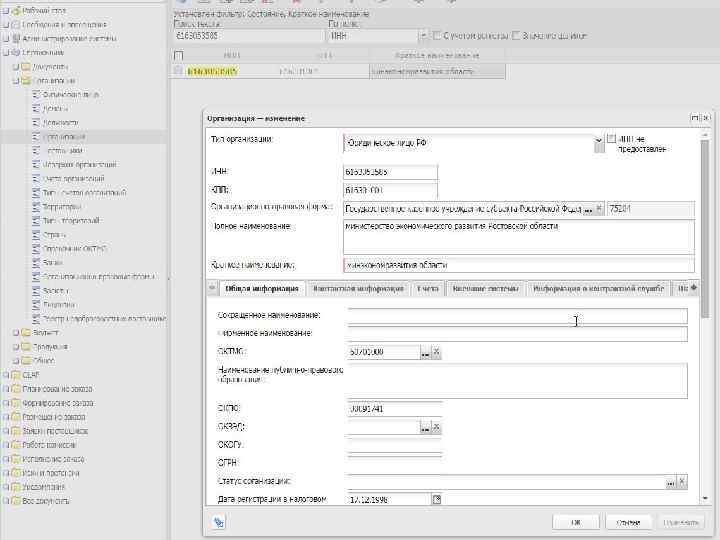This screenshot has height=540, width=720.
Task: Open the ОКТМО lookup ellipsis button
Action: [425, 353]
